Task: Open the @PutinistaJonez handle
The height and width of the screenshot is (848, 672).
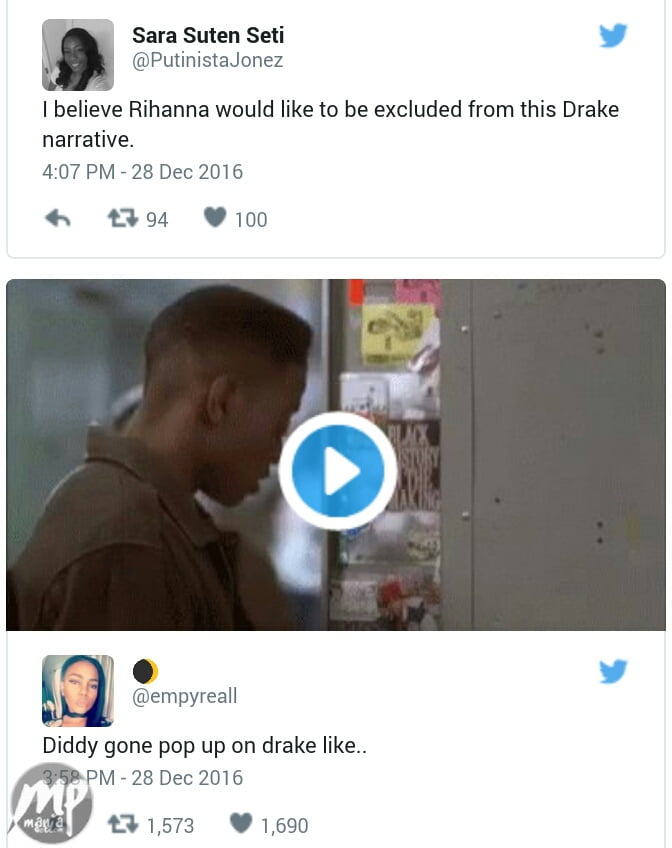Action: [208, 60]
